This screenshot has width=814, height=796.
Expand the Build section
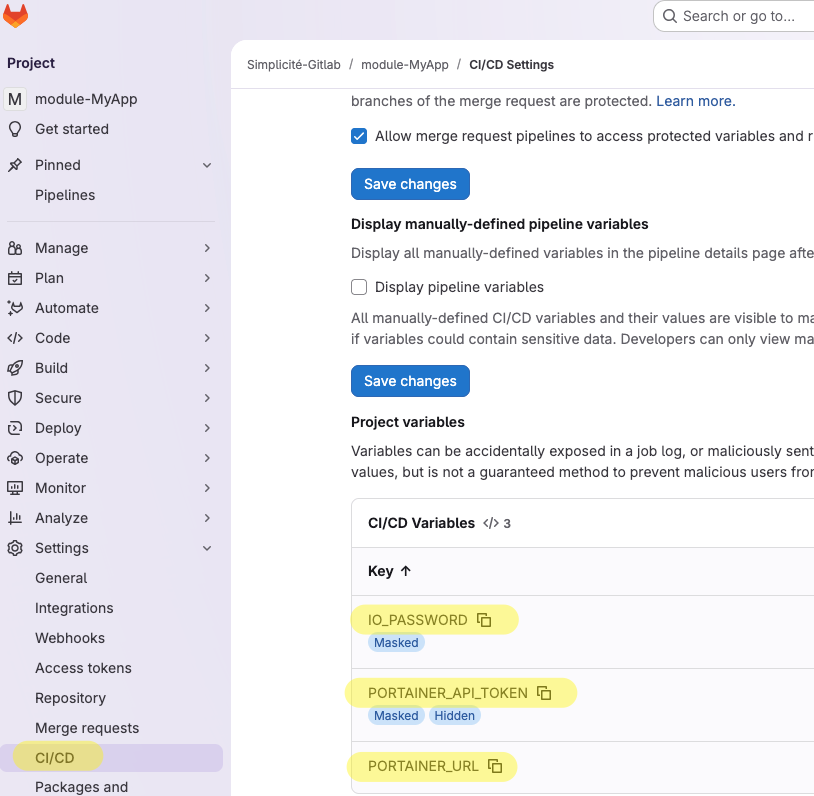coord(207,368)
